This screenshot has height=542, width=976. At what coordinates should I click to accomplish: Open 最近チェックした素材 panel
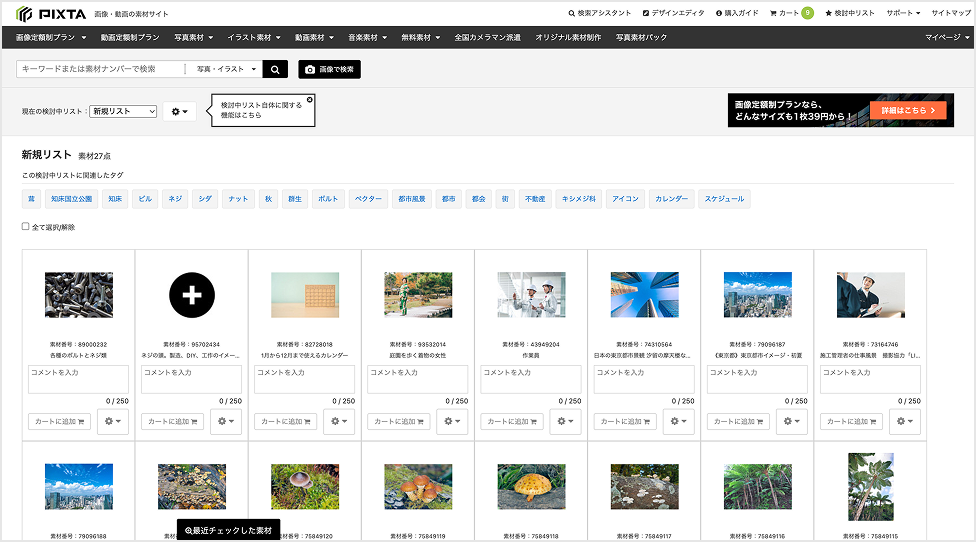coord(228,530)
